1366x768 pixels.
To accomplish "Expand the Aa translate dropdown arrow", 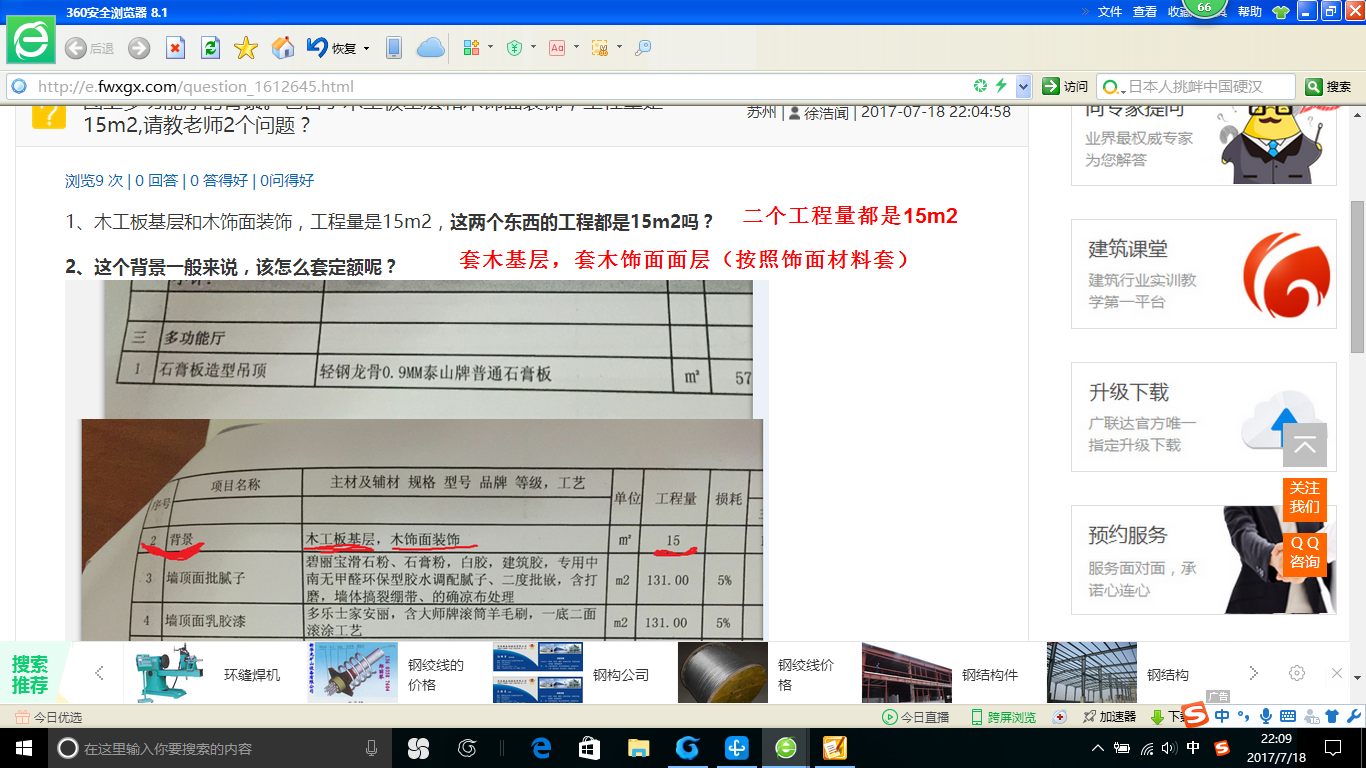I will click(x=576, y=47).
